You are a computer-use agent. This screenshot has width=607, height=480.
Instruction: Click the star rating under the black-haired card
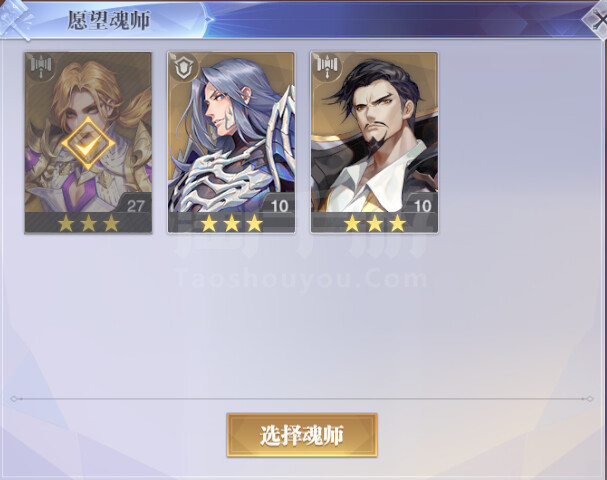[375, 223]
